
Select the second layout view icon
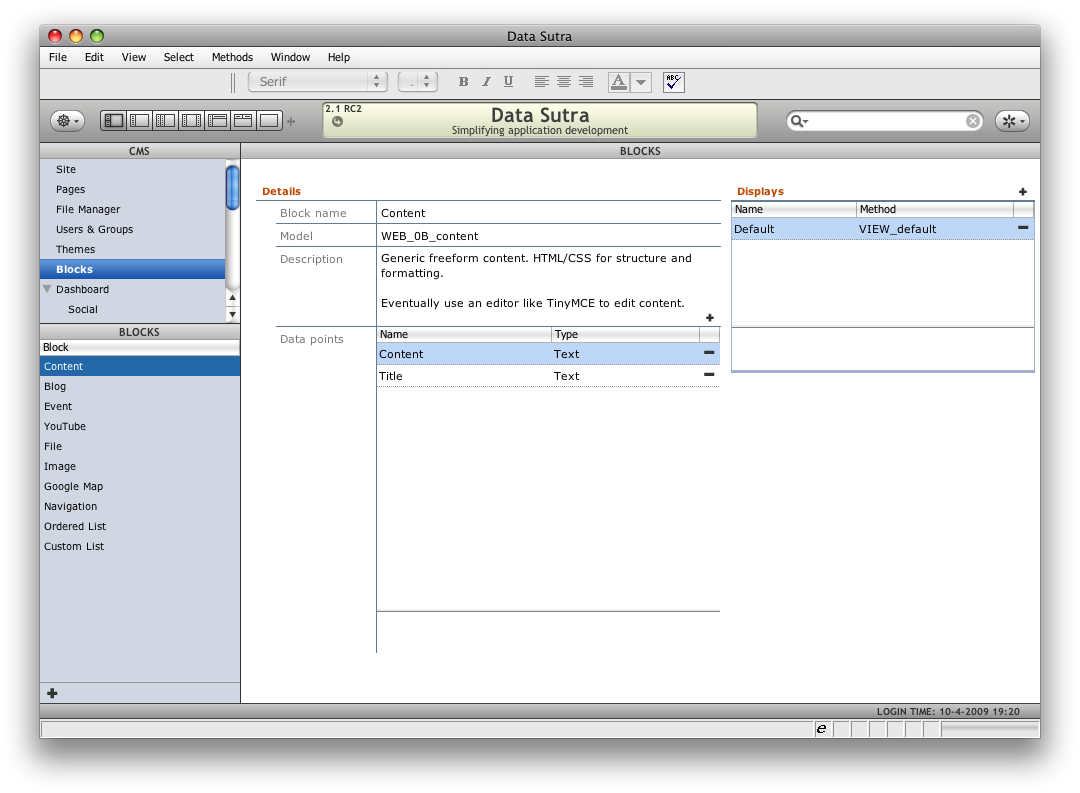(x=140, y=121)
